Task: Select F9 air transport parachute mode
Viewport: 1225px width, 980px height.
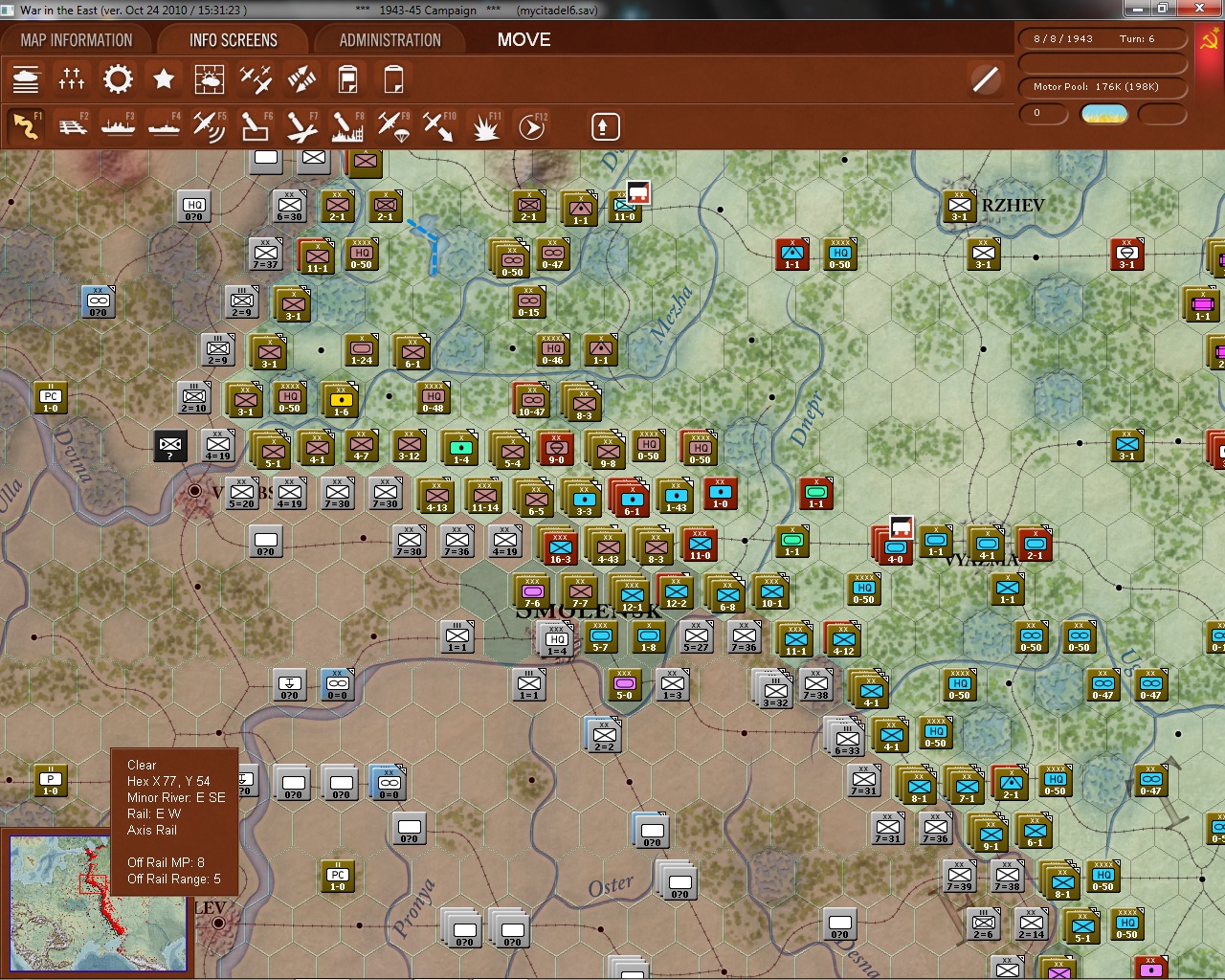Action: click(393, 126)
